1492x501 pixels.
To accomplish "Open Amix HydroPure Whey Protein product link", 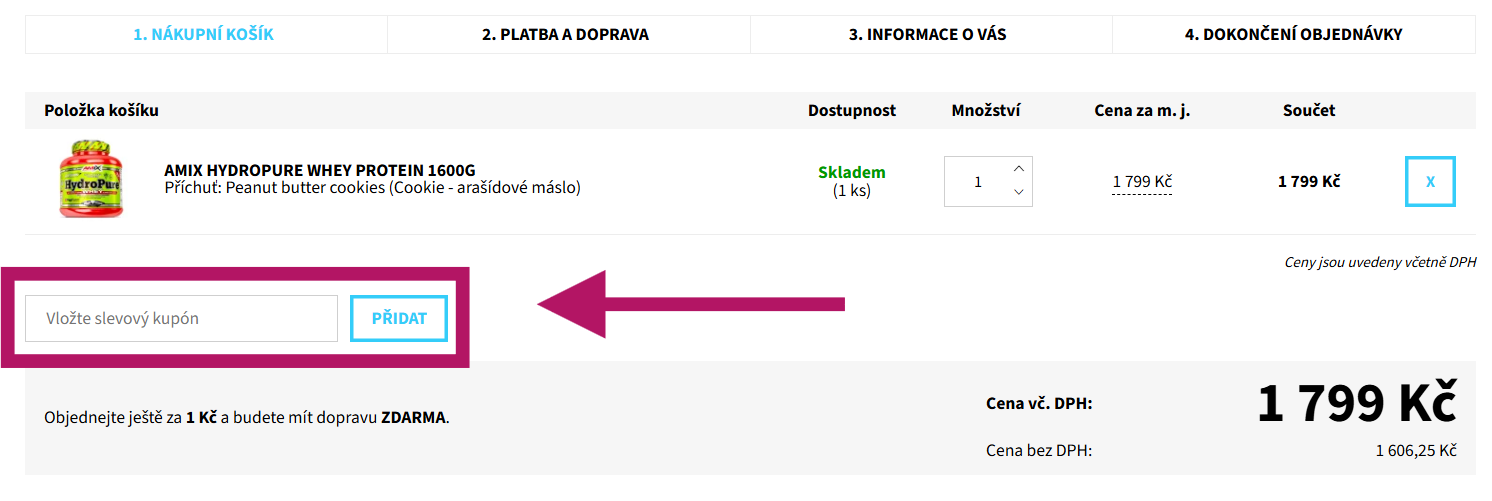I will point(319,170).
